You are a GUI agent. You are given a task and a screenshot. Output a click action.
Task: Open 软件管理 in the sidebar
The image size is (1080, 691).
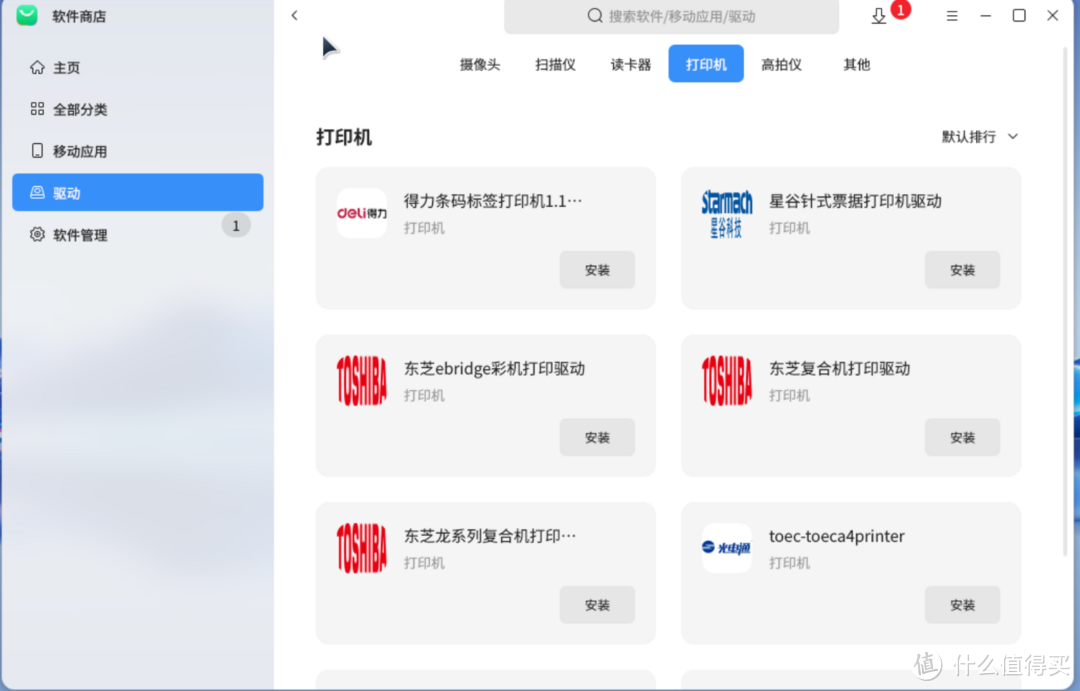point(138,234)
